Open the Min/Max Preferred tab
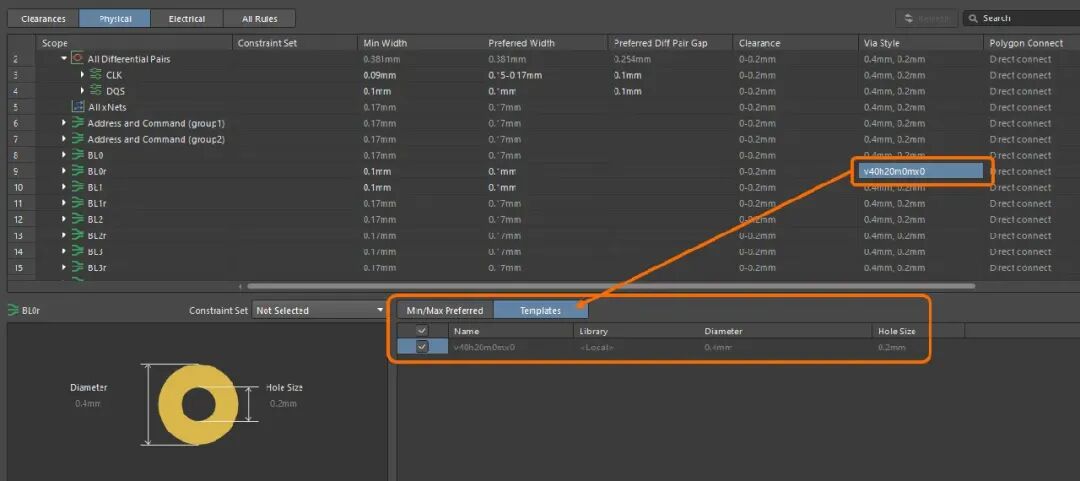1080x481 pixels. (x=445, y=310)
